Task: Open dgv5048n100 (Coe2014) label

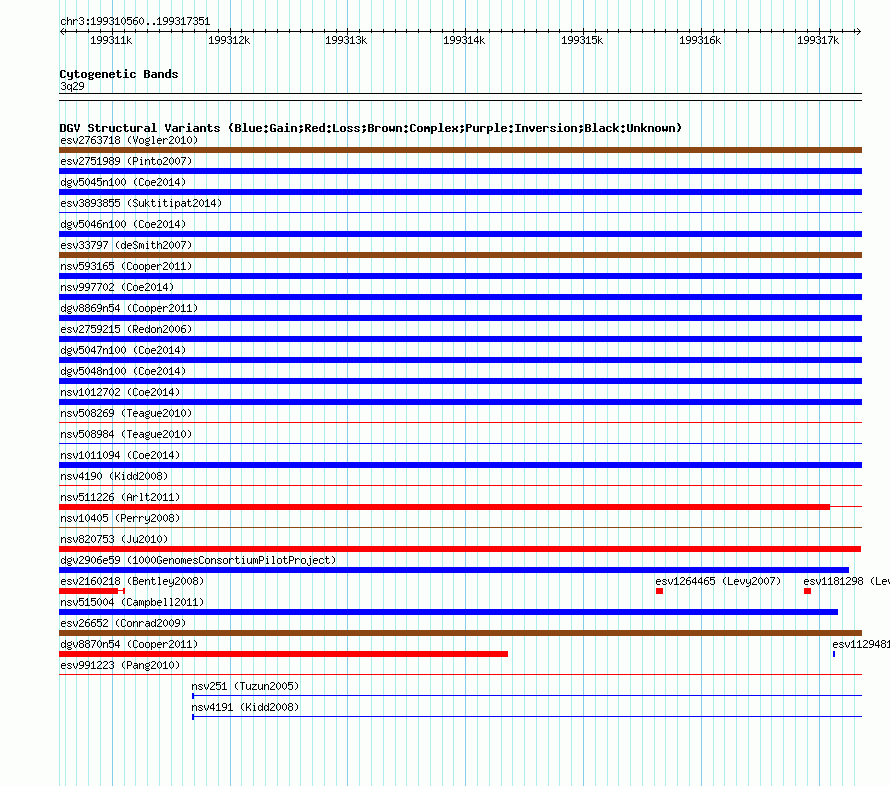Action: tap(123, 371)
